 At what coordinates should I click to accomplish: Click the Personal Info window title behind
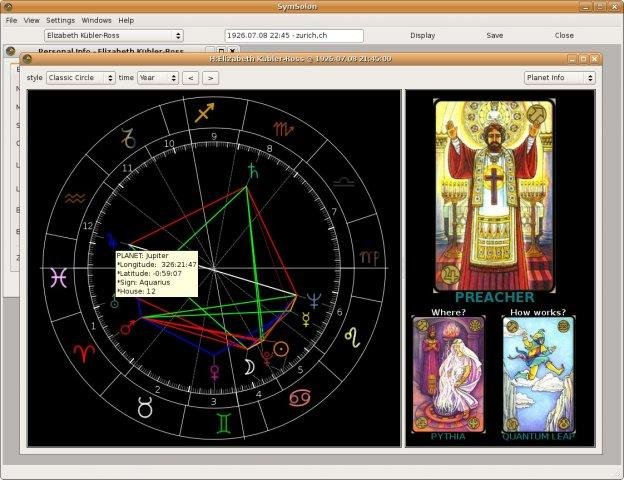coord(111,51)
